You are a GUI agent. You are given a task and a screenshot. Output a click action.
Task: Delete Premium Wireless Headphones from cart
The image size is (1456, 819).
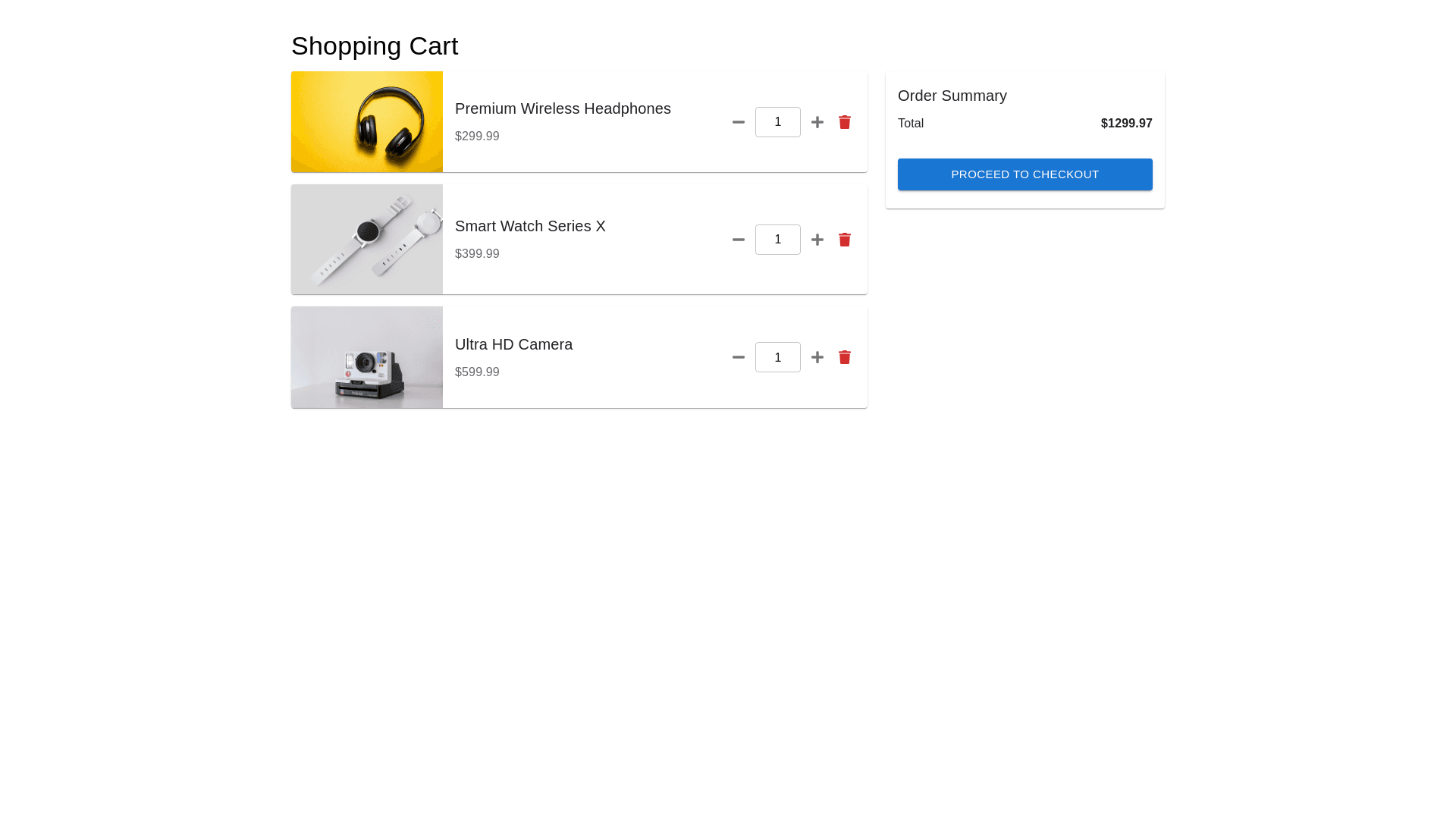pos(844,122)
